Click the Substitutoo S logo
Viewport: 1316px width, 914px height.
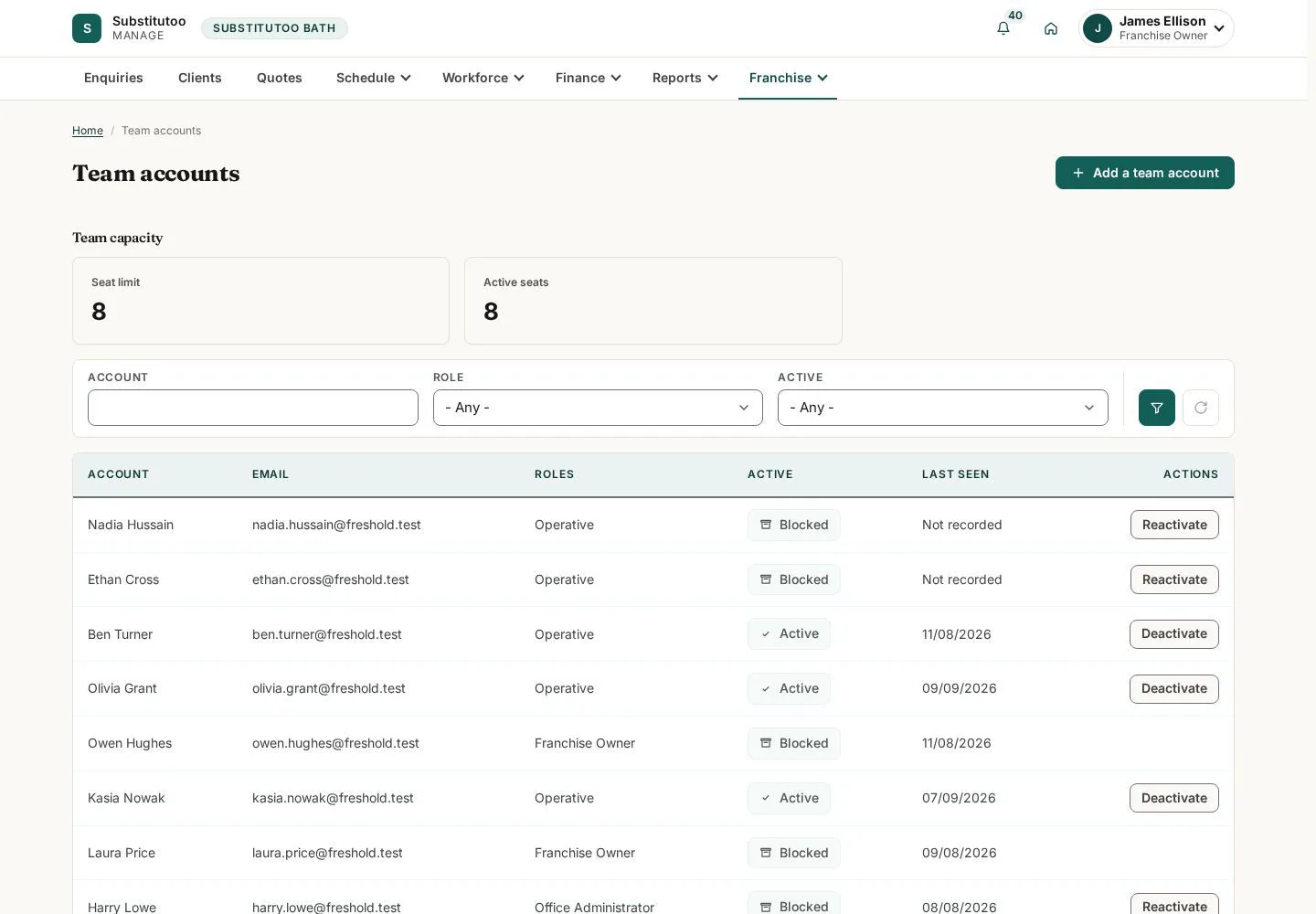click(x=87, y=28)
